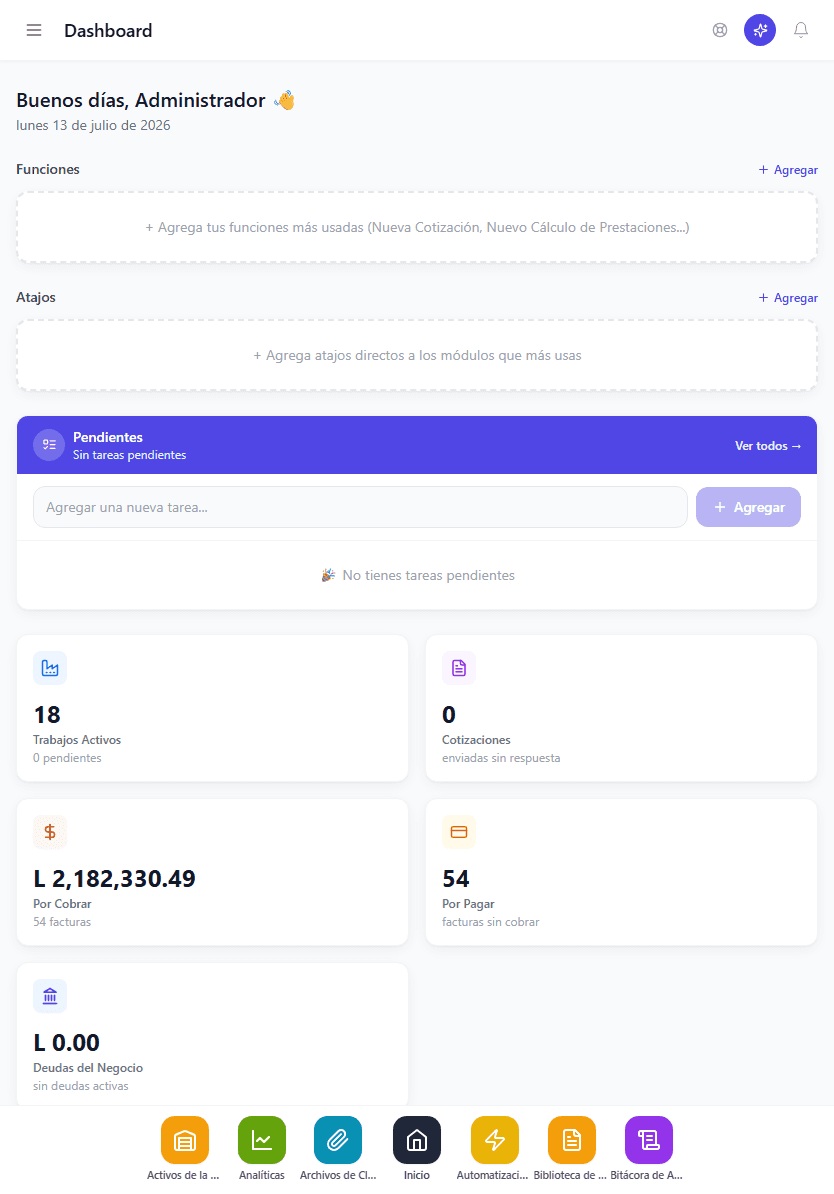The height and width of the screenshot is (1194, 834).
Task: Click the facturas sin cobrar text
Action: pos(490,921)
